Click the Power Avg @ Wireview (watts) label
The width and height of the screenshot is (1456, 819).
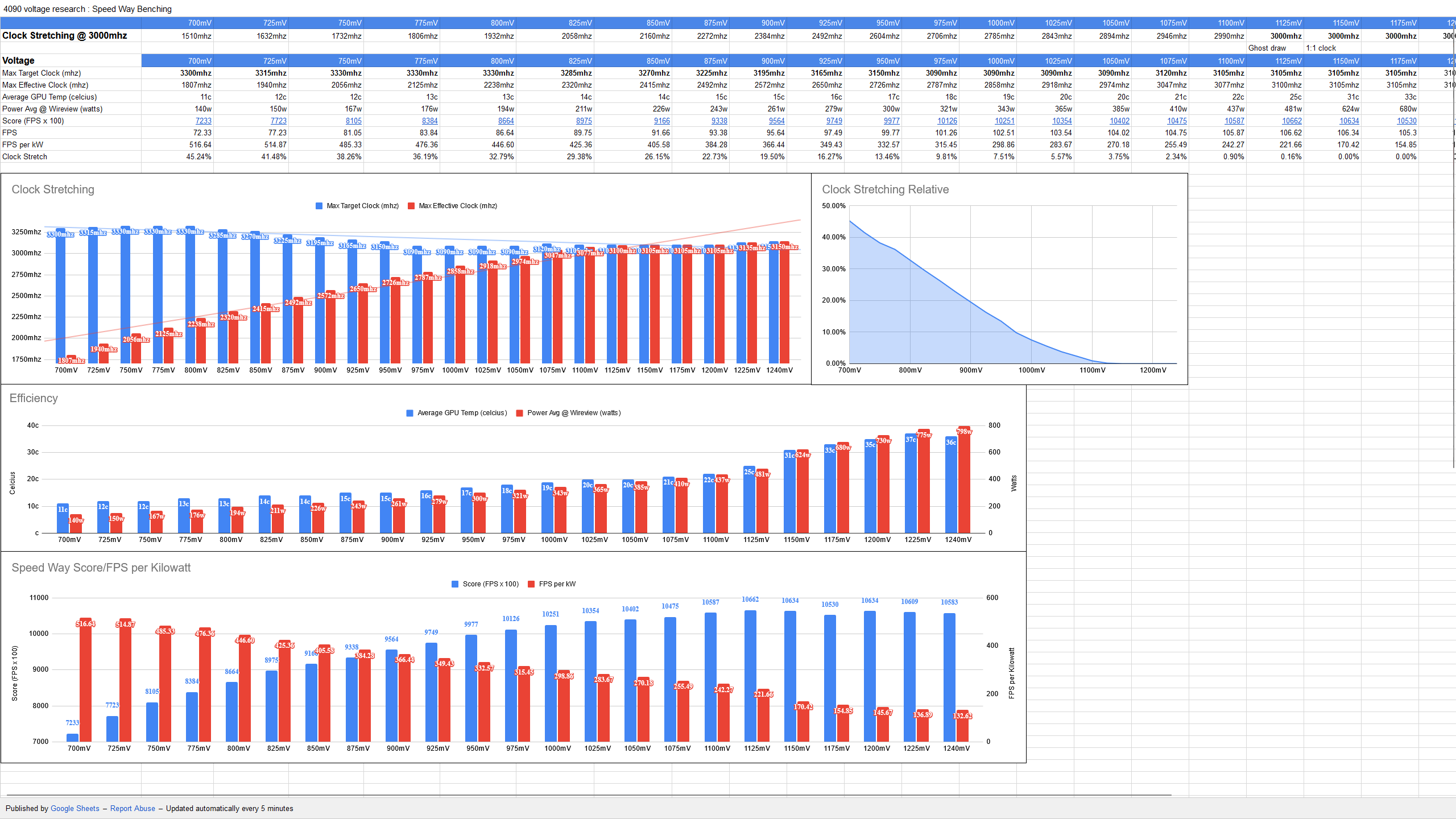71,109
